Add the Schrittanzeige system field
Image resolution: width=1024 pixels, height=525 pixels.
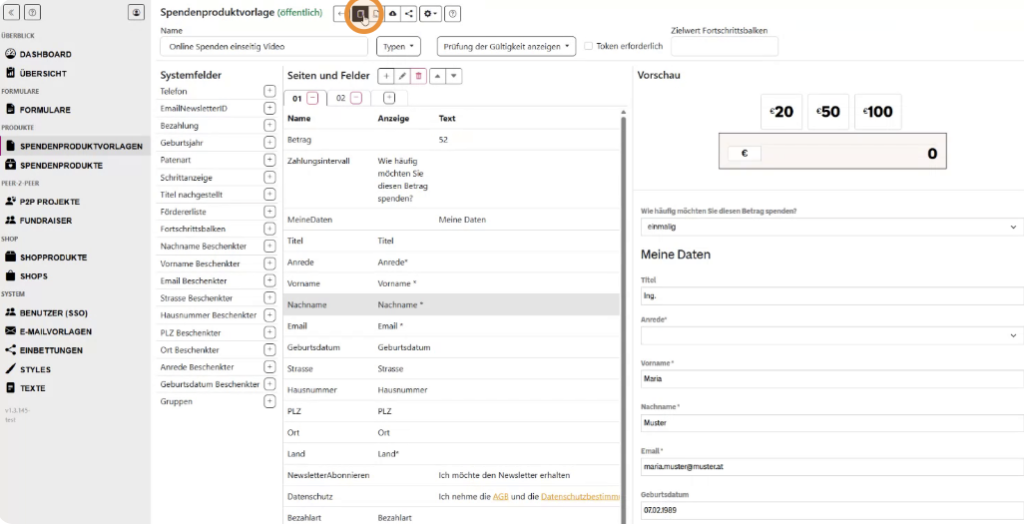[x=269, y=177]
